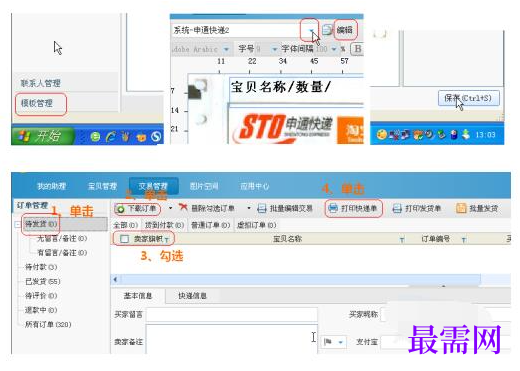Open the Adobe Arabic font dropdown
The image size is (520, 371).
[226, 49]
